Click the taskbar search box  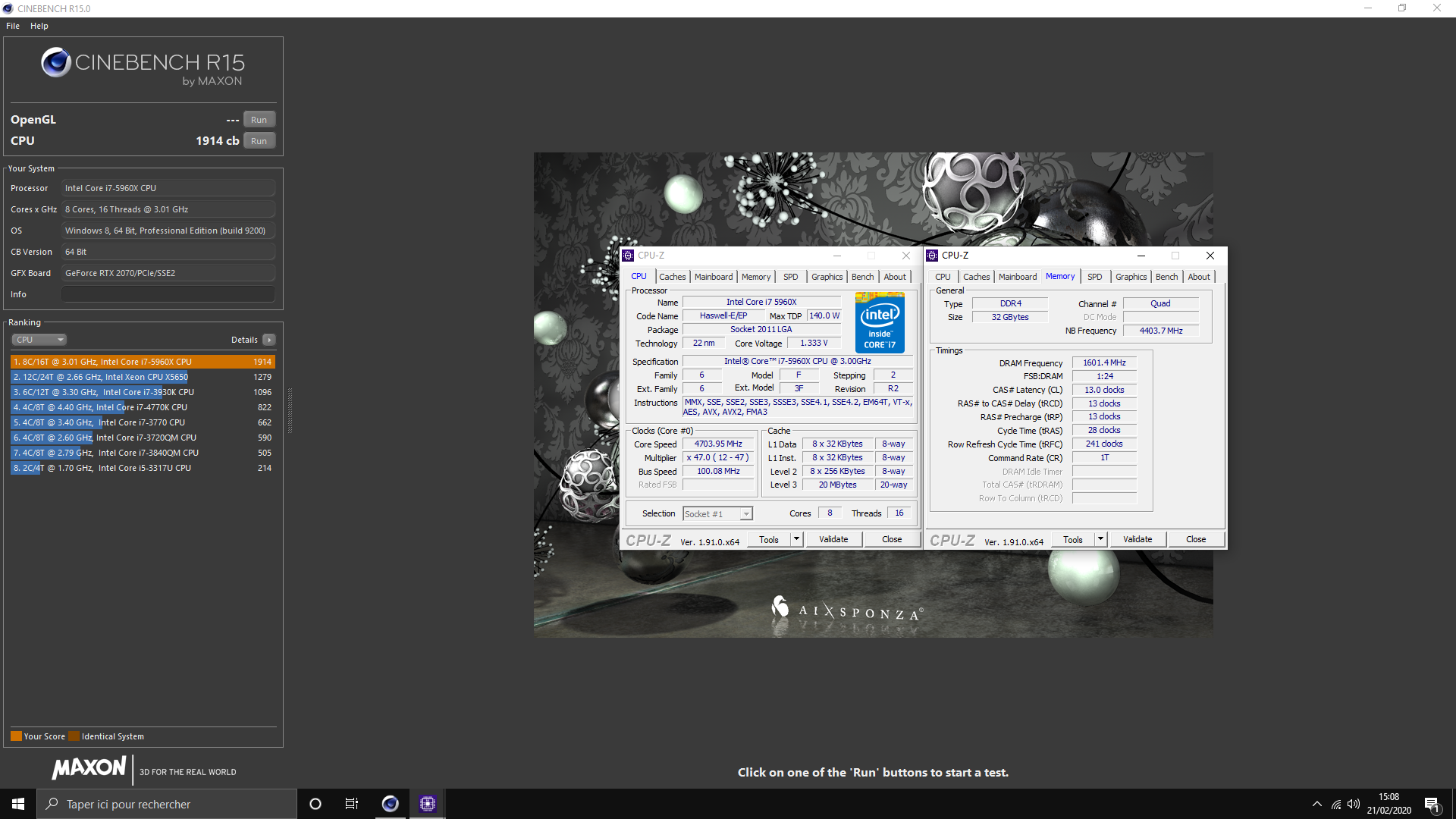(x=167, y=804)
